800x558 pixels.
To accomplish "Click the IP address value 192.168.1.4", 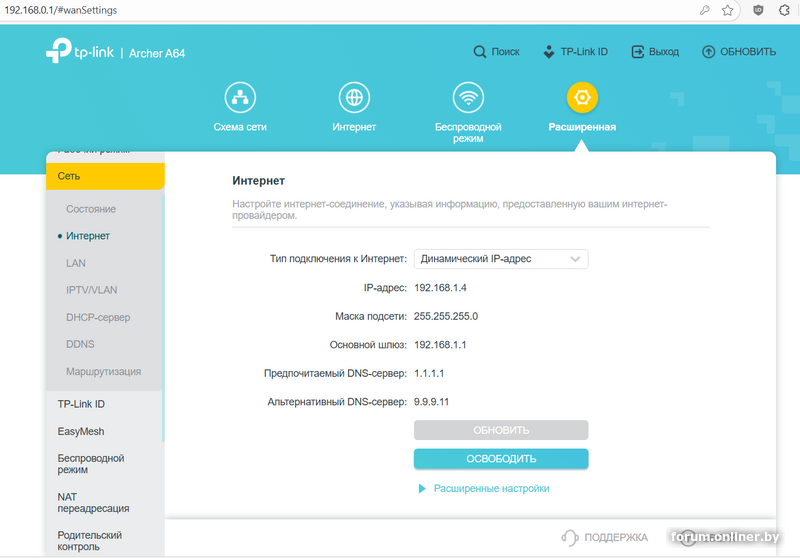I will point(440,288).
